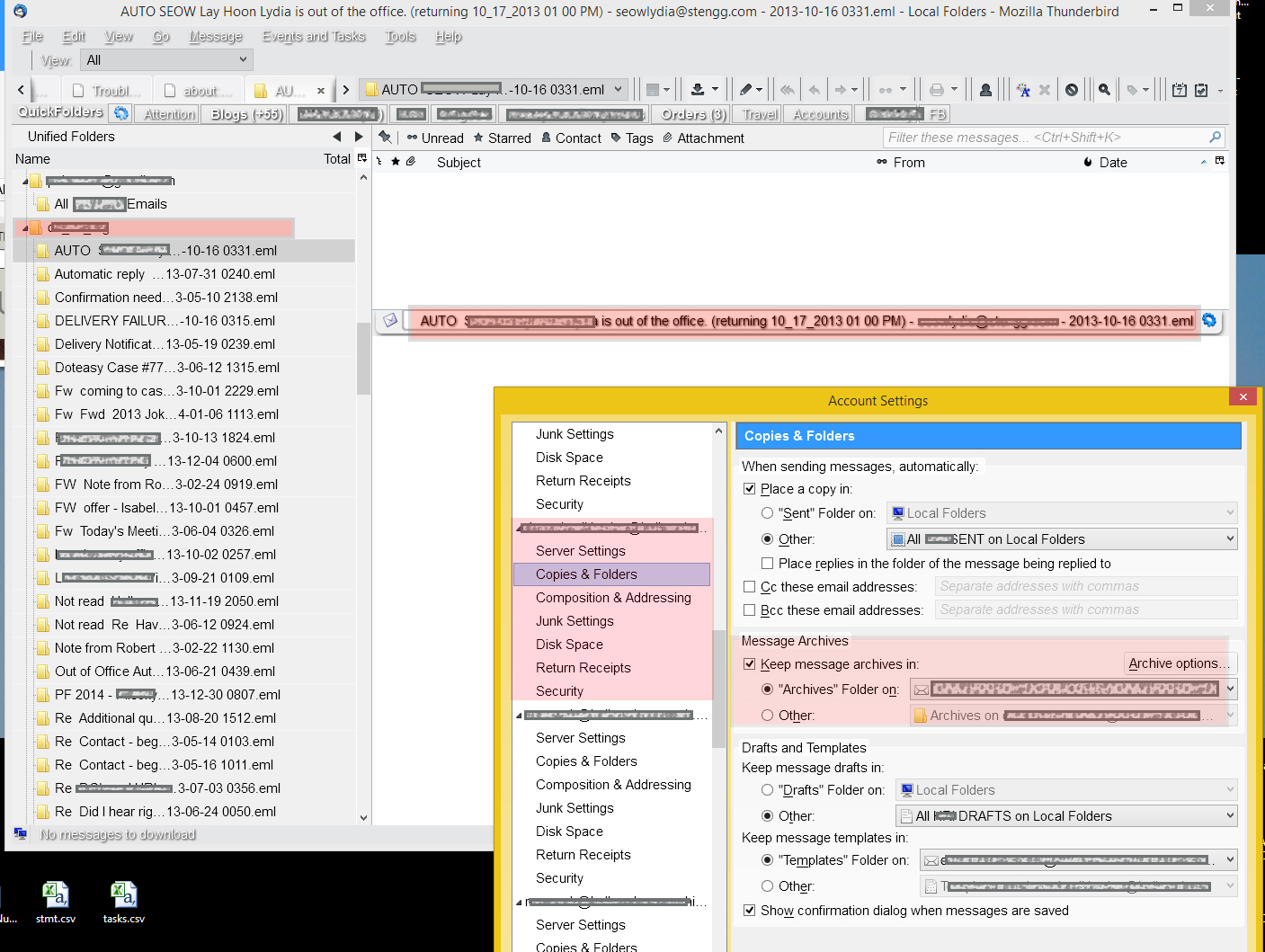This screenshot has height=952, width=1265.
Task: Switch to the Orders (3) QuickFolders tab
Action: coord(693,114)
